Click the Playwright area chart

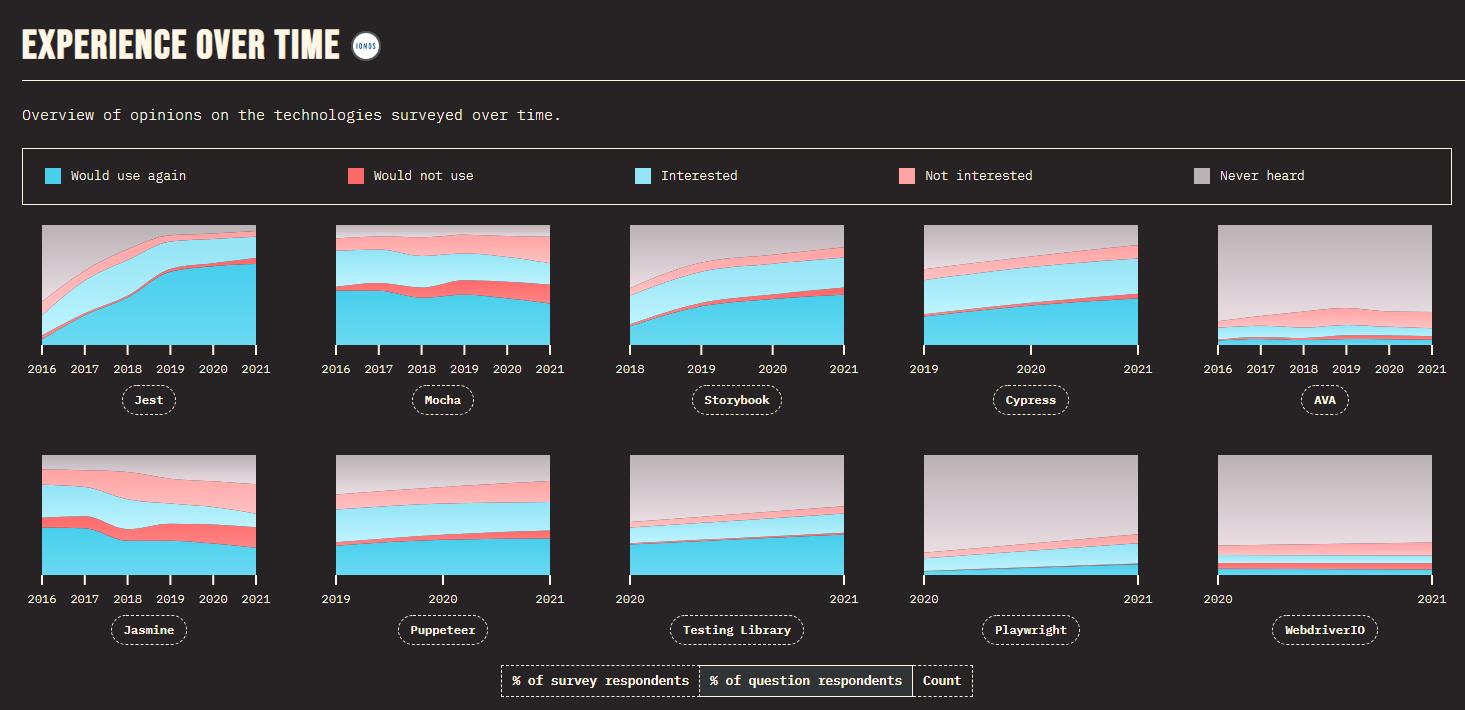tap(1031, 515)
